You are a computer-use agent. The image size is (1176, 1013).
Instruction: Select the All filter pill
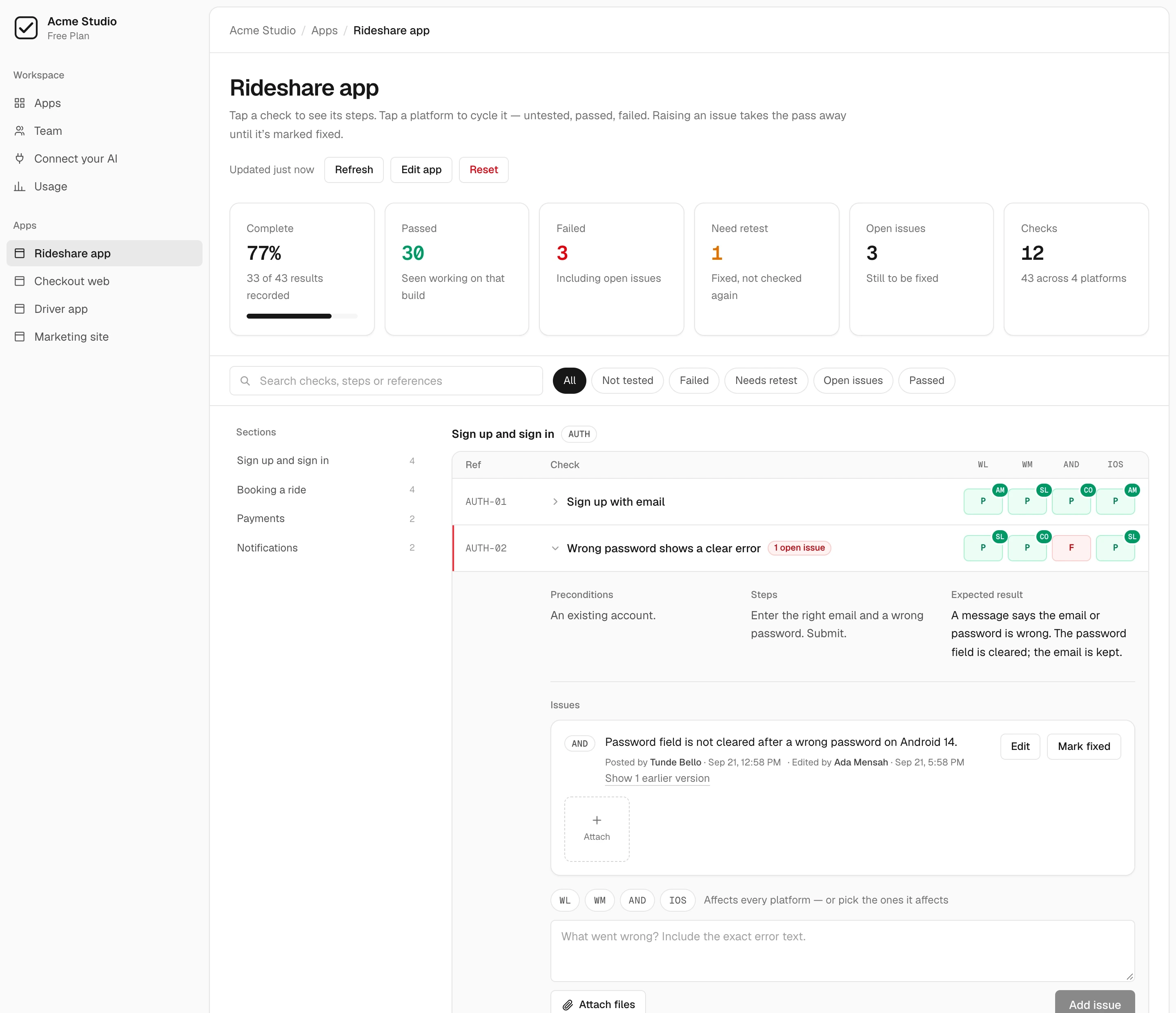[569, 380]
